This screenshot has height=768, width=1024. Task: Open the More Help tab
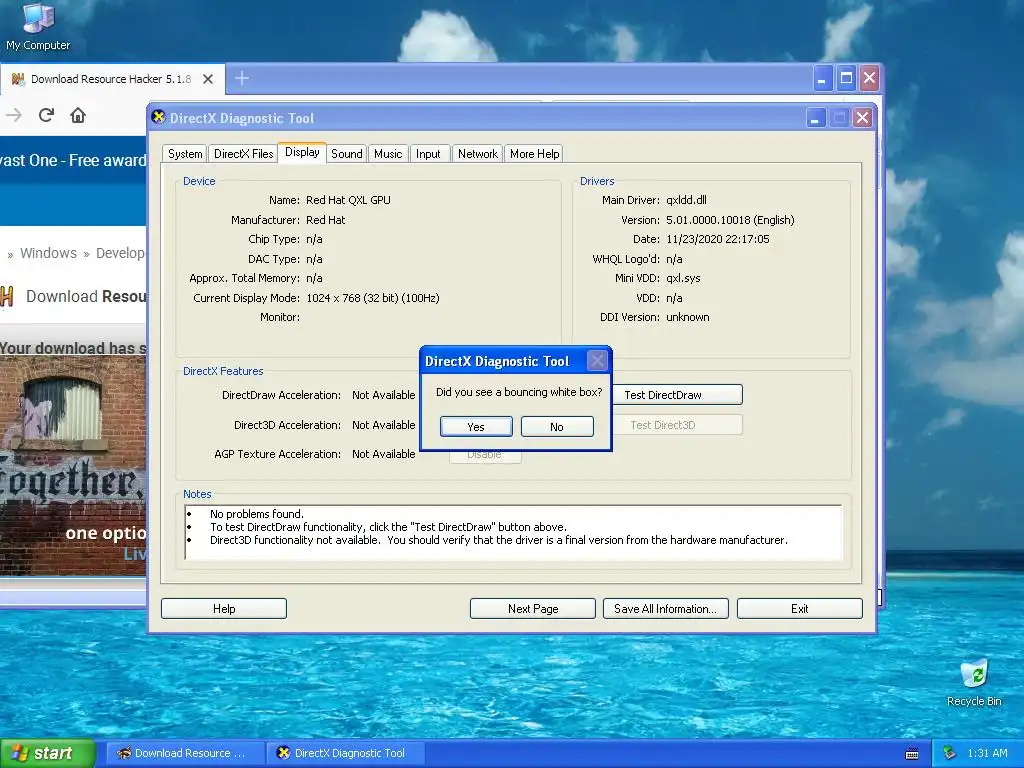tap(534, 153)
